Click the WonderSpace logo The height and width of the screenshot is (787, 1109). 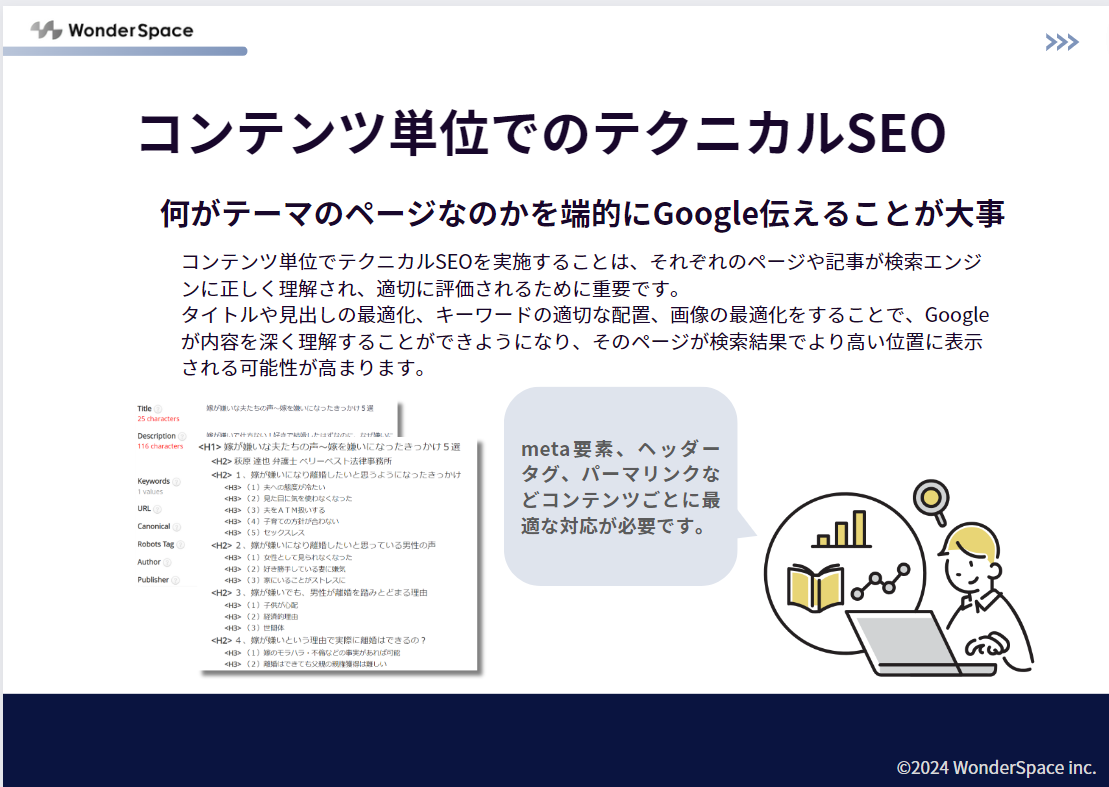tap(112, 30)
